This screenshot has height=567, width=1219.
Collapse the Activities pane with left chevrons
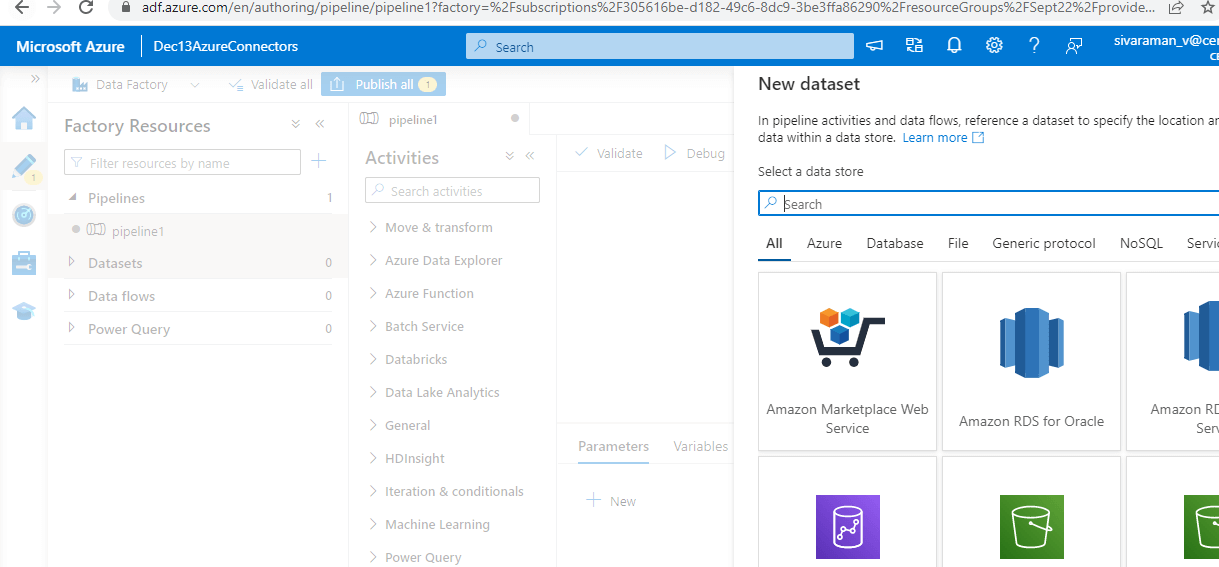click(x=530, y=156)
